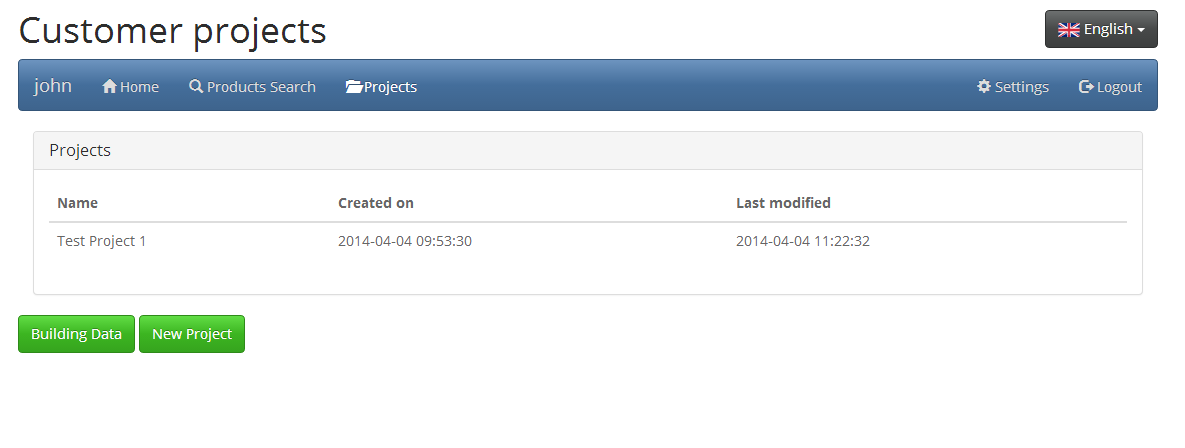The height and width of the screenshot is (448, 1185).
Task: Click the Logout text link
Action: 1119,87
